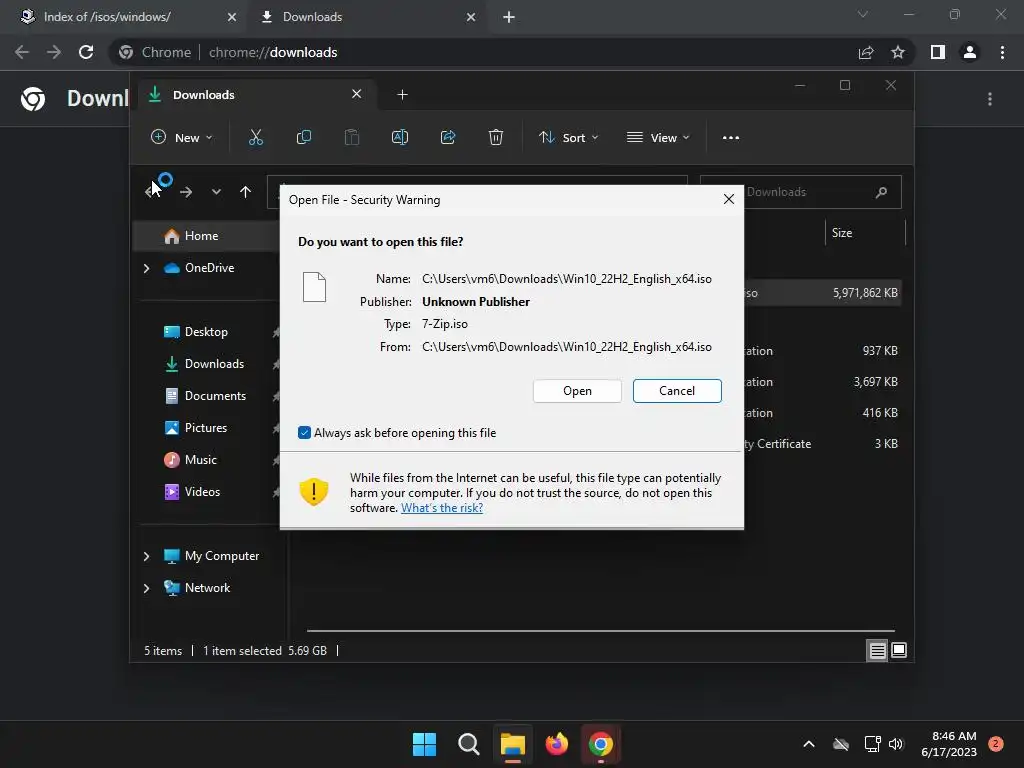Click the Chrome taskbar icon
This screenshot has width=1024, height=768.
pos(601,744)
